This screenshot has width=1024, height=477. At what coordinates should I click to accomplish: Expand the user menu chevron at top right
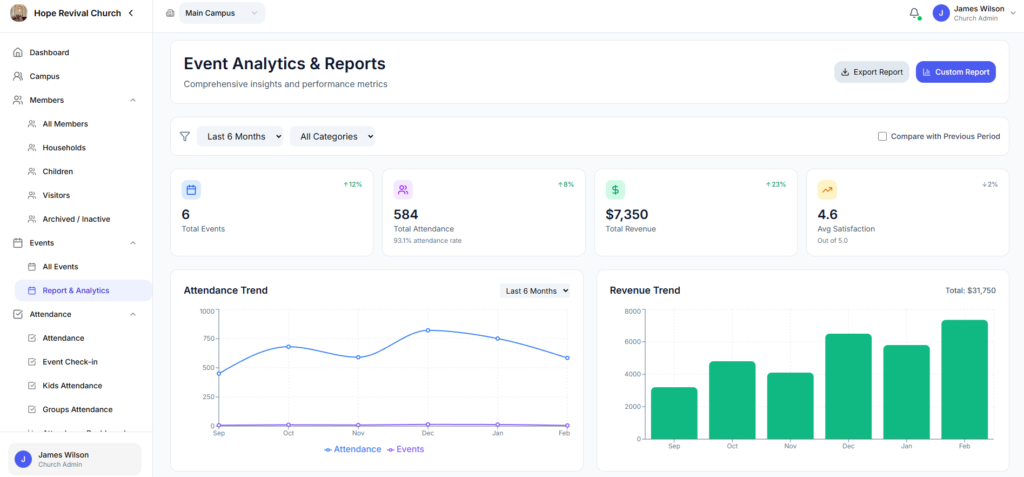(x=1013, y=13)
